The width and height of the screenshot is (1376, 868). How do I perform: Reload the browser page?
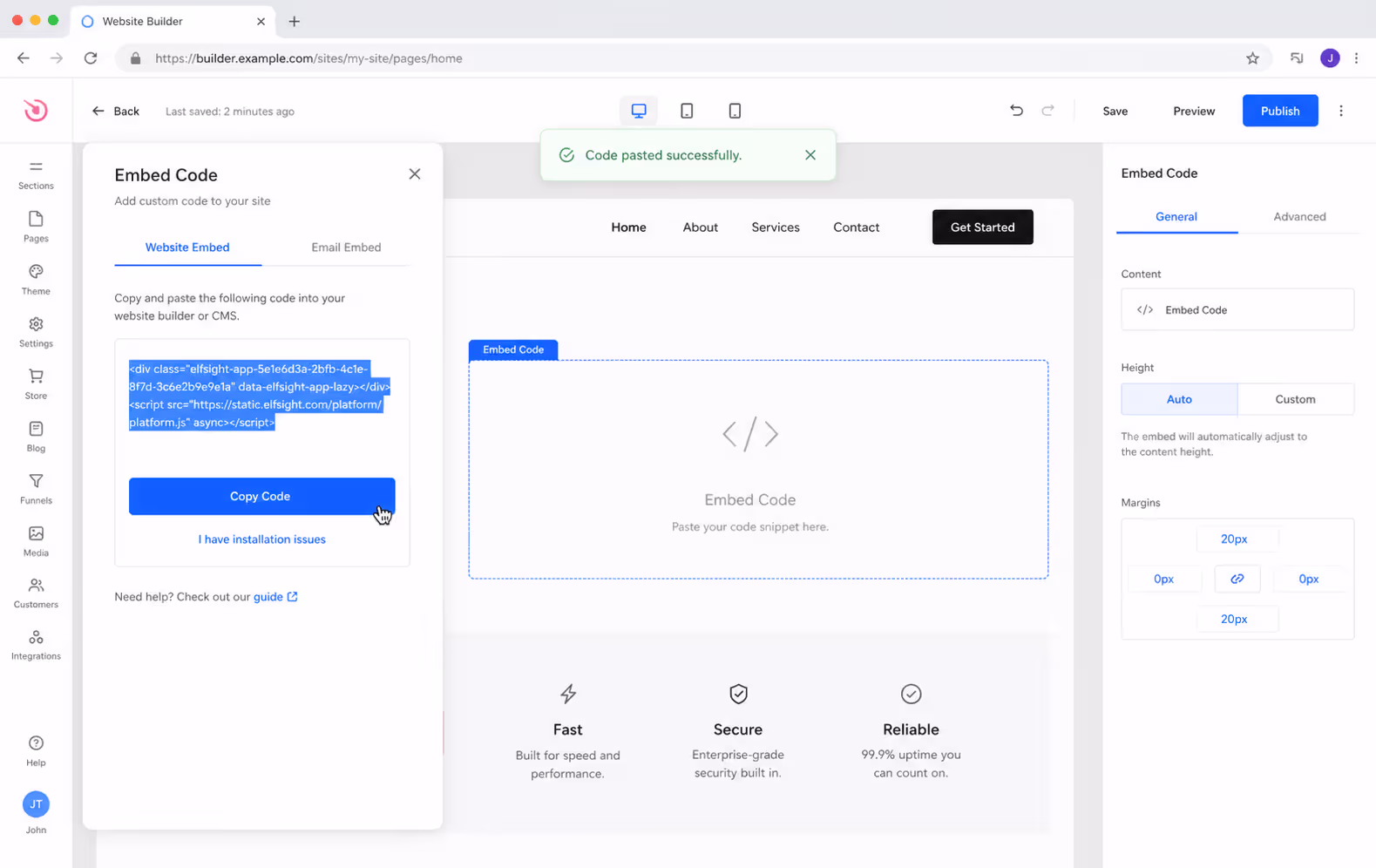pyautogui.click(x=91, y=58)
